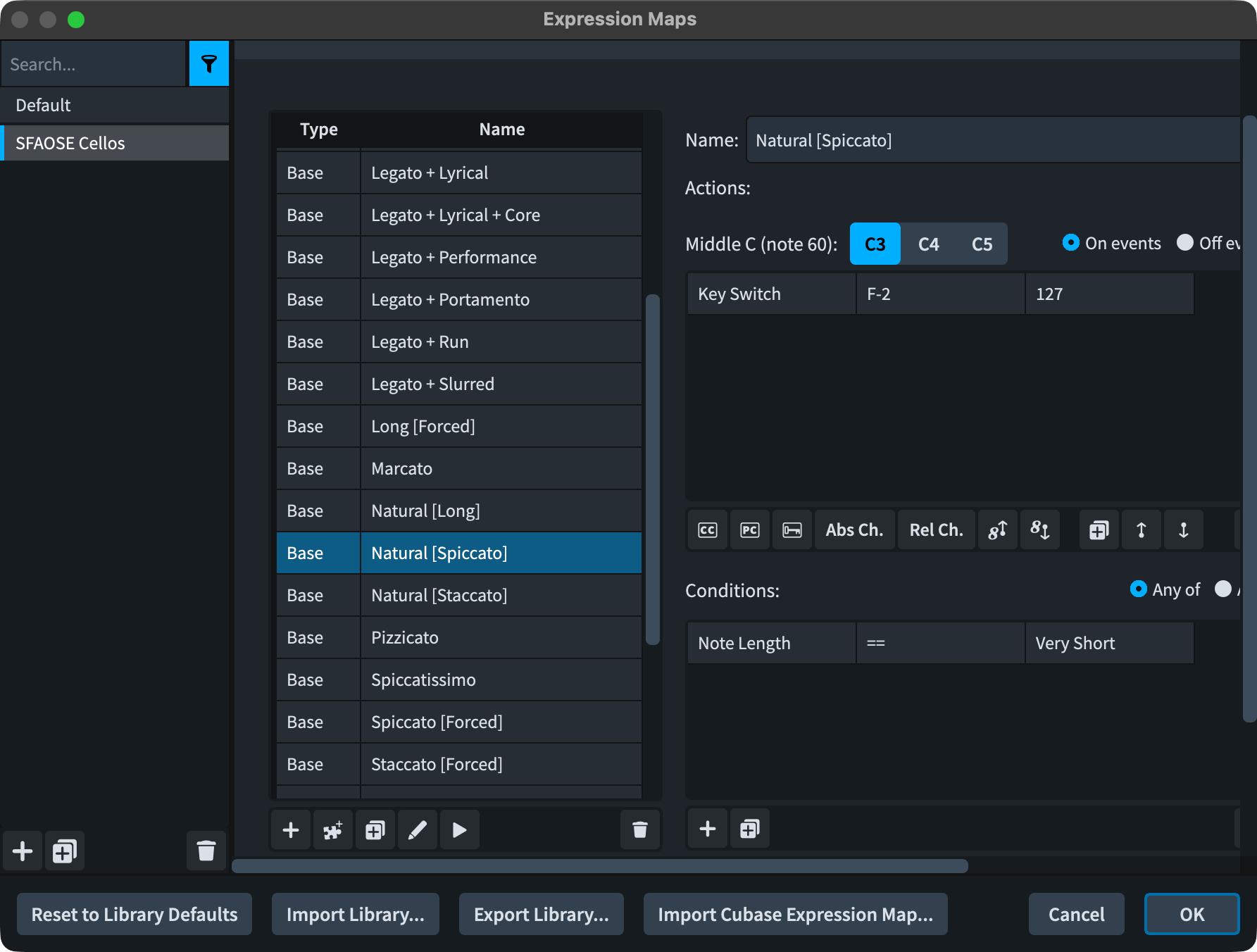Duplicate the selected action in actions toolbar
The image size is (1257, 952).
tap(1099, 530)
